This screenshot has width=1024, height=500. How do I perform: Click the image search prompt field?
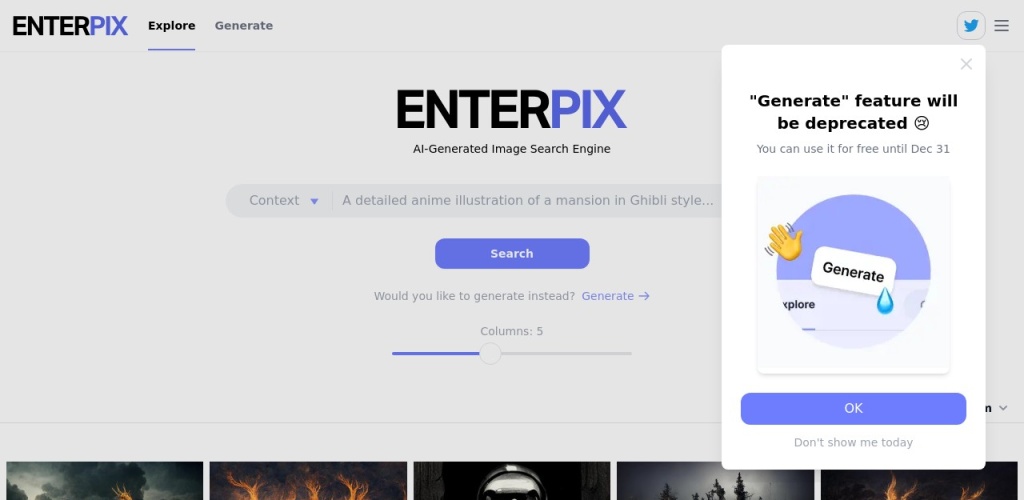click(x=528, y=200)
